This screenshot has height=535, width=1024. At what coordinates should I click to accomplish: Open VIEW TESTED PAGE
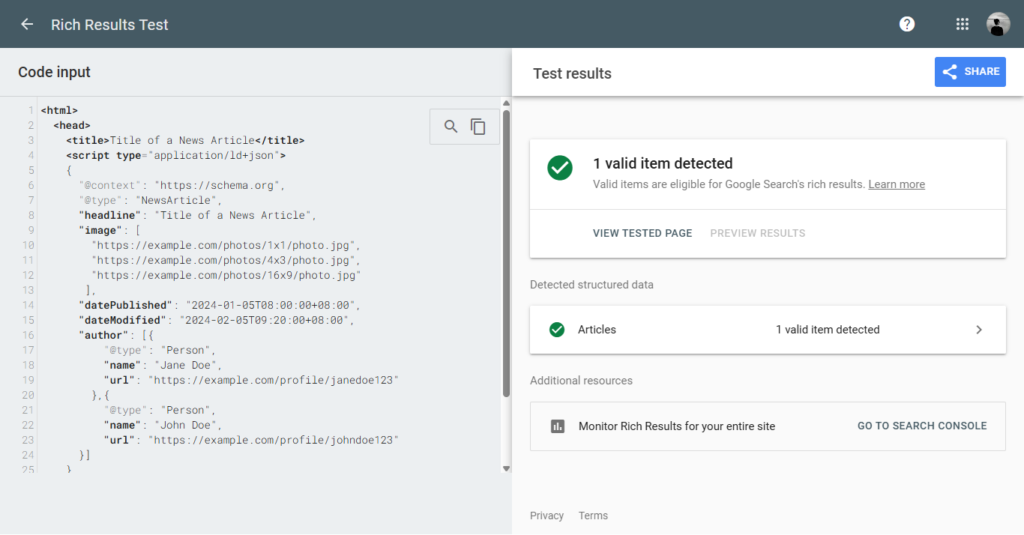[642, 233]
